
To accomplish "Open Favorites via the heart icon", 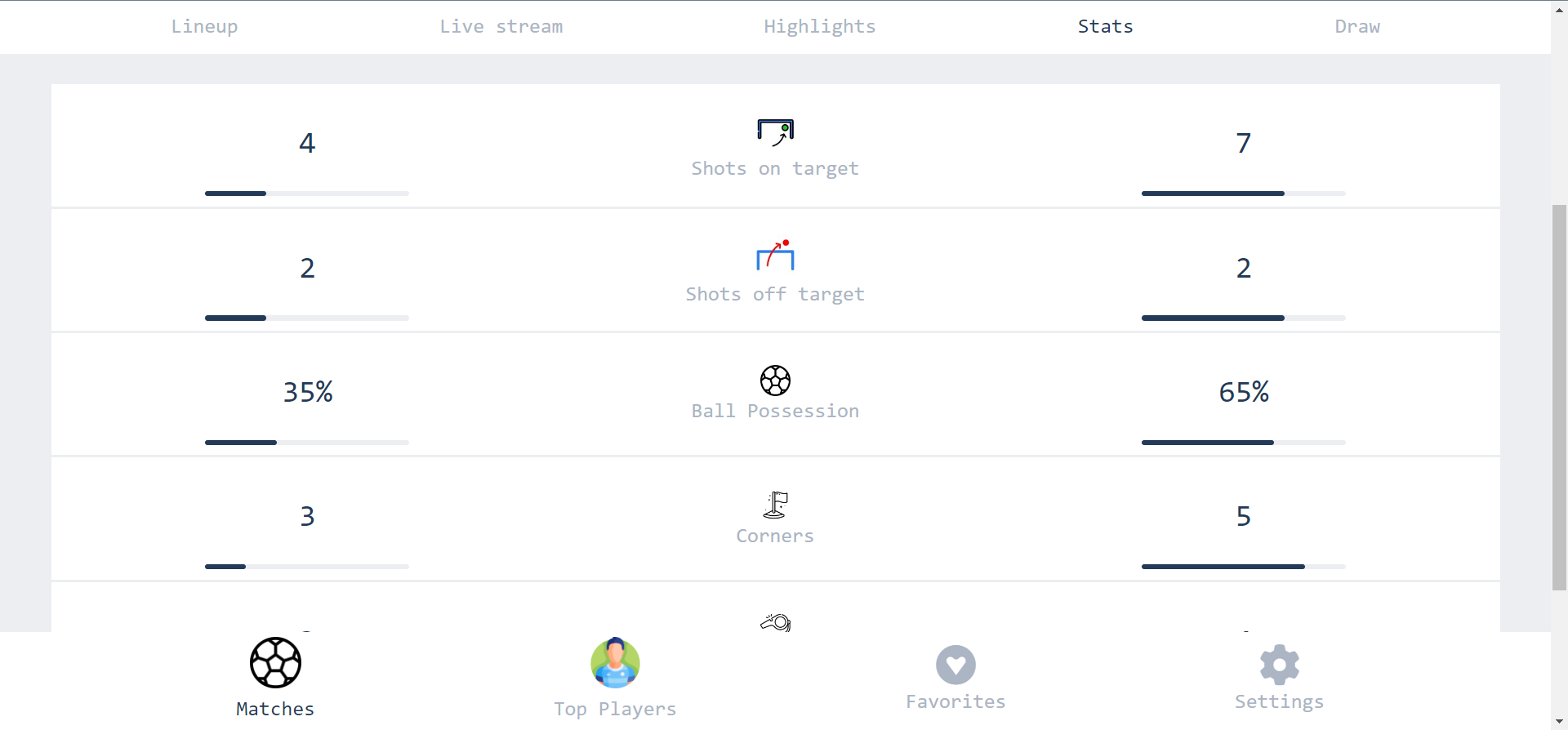I will click(x=955, y=665).
